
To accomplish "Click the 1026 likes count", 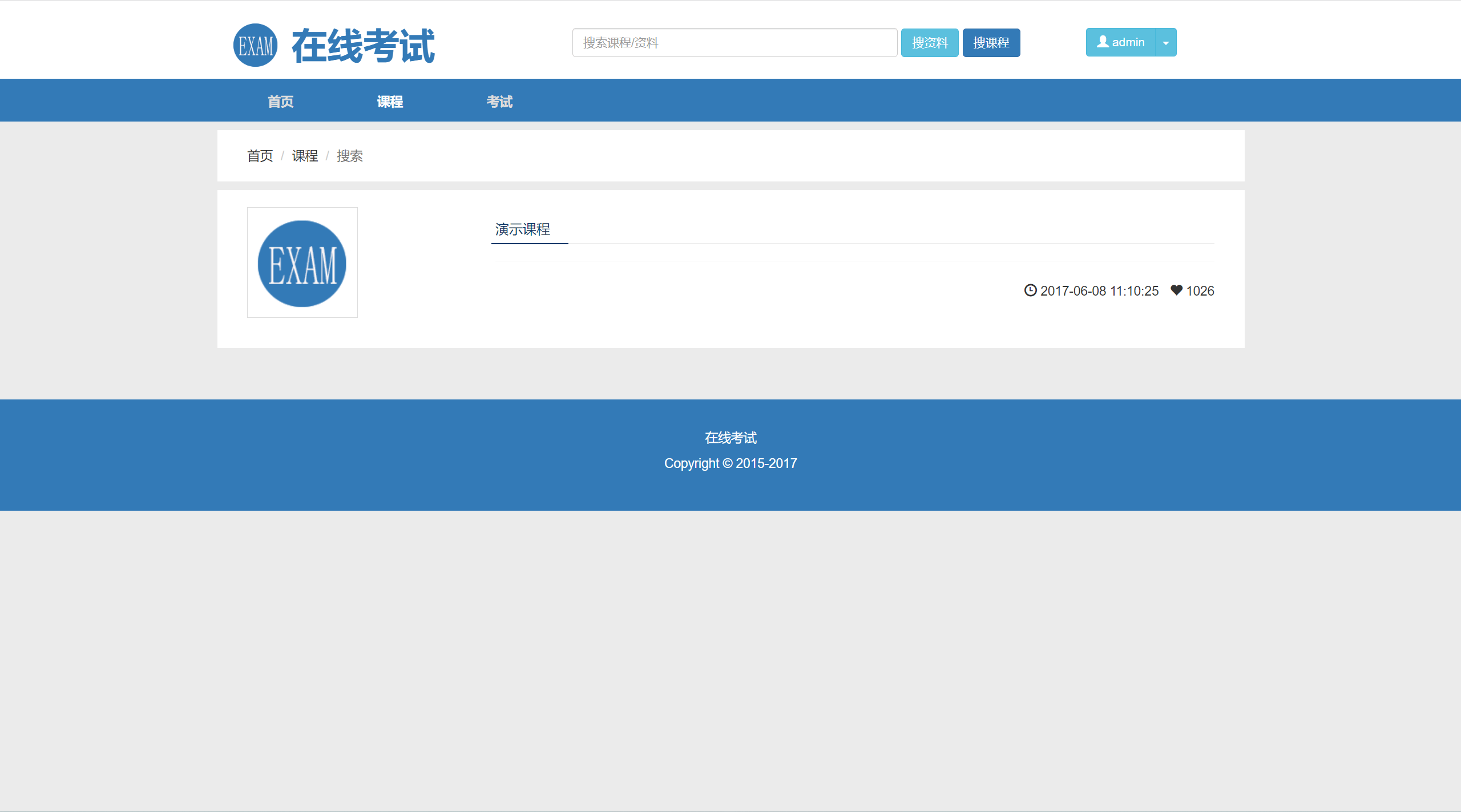I will [x=1200, y=291].
